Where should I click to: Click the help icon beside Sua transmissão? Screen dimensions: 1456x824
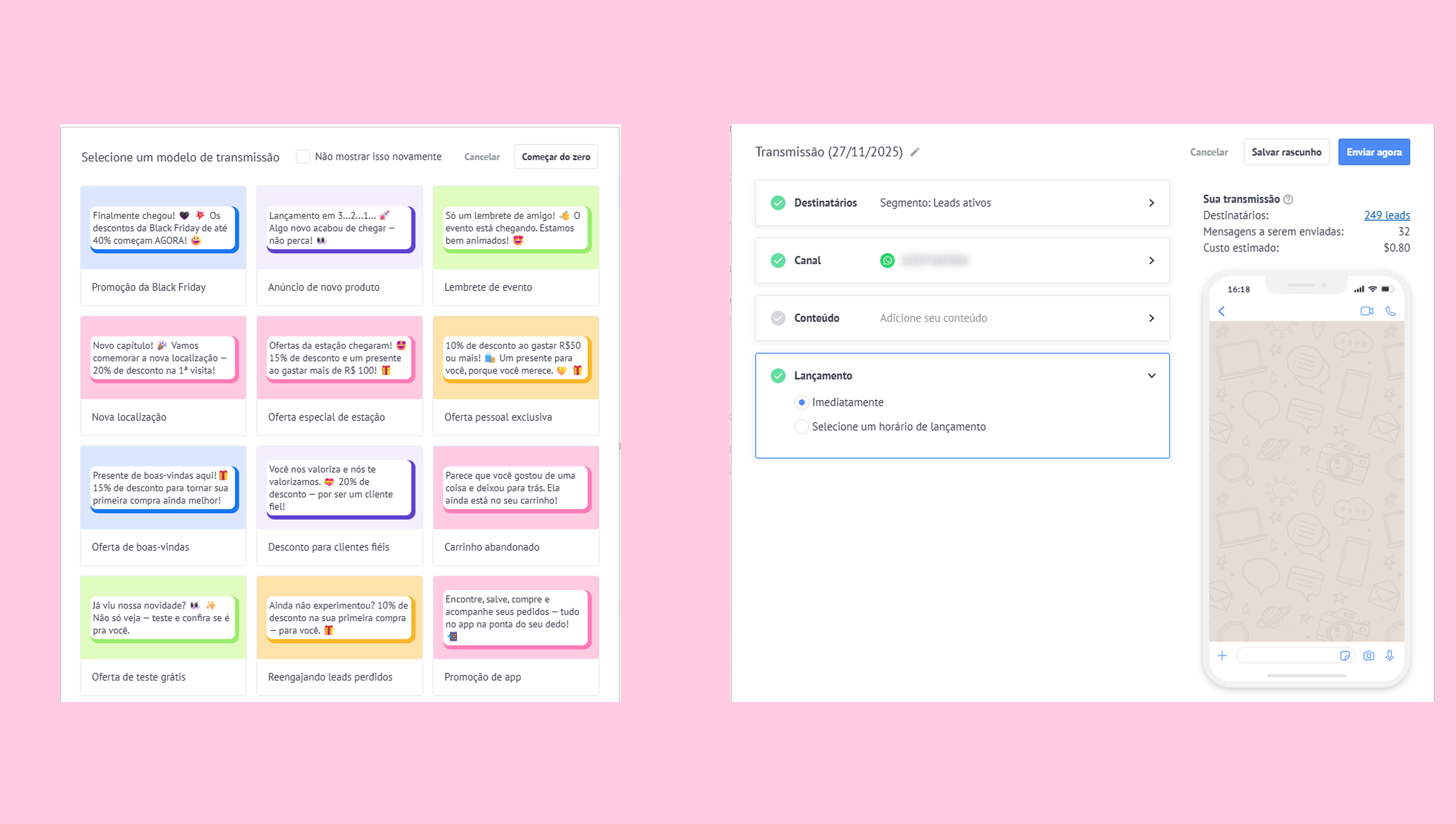point(1288,199)
